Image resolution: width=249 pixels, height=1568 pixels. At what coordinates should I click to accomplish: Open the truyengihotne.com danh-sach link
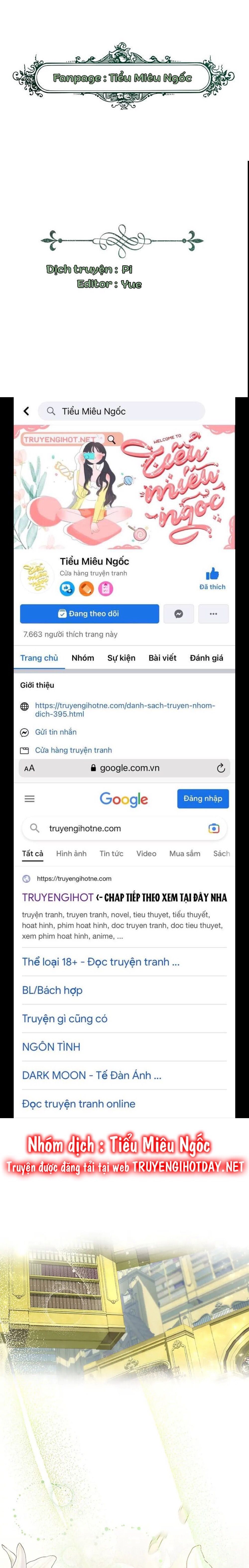pyautogui.click(x=124, y=710)
